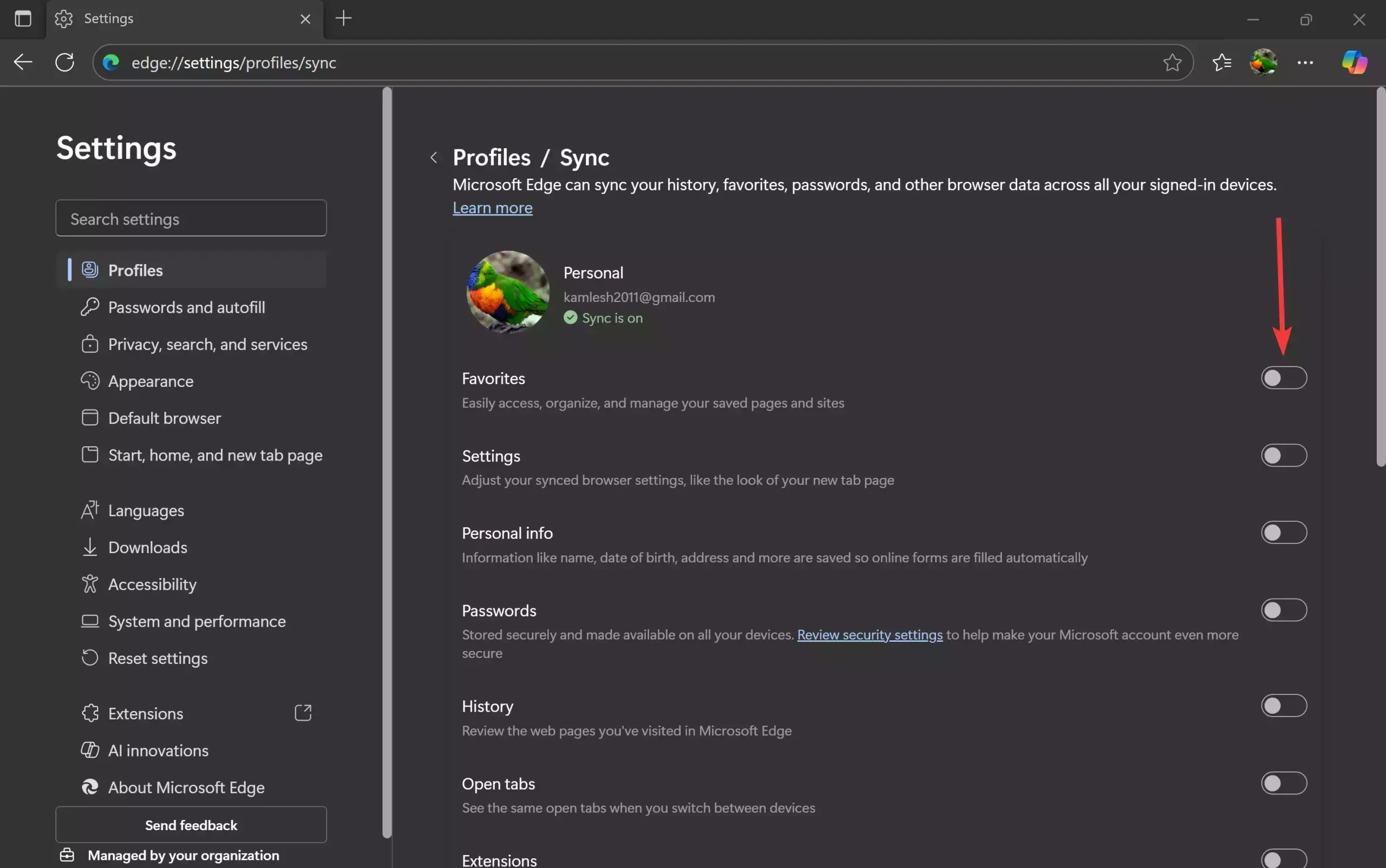Click the System and performance monitor icon
This screenshot has height=868, width=1386.
point(90,621)
